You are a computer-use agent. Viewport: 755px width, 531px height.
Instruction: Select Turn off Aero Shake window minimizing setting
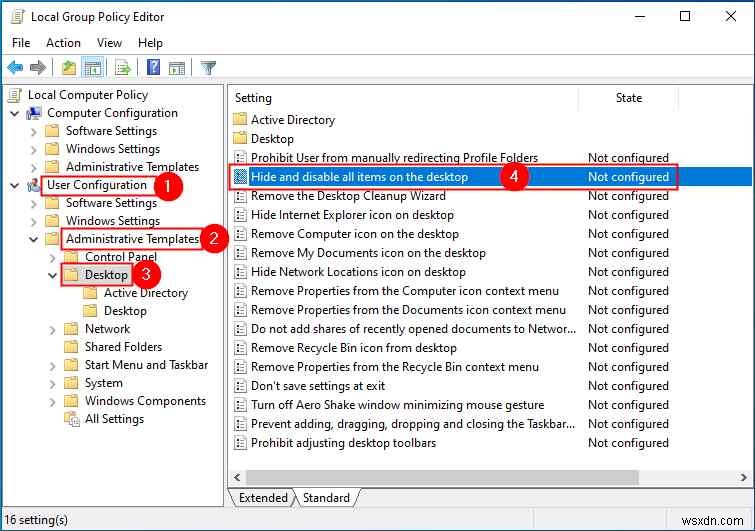(x=397, y=405)
